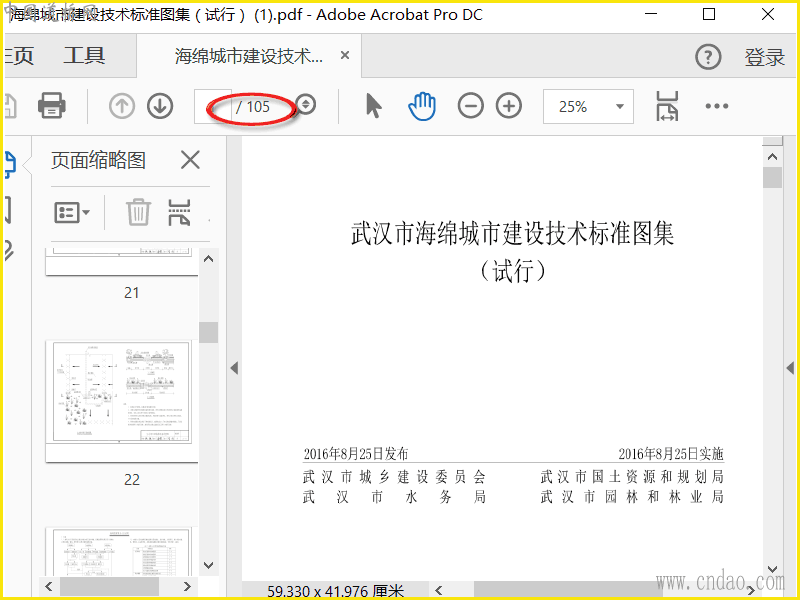Go to next page with down arrow
The height and width of the screenshot is (600, 800).
pos(160,106)
